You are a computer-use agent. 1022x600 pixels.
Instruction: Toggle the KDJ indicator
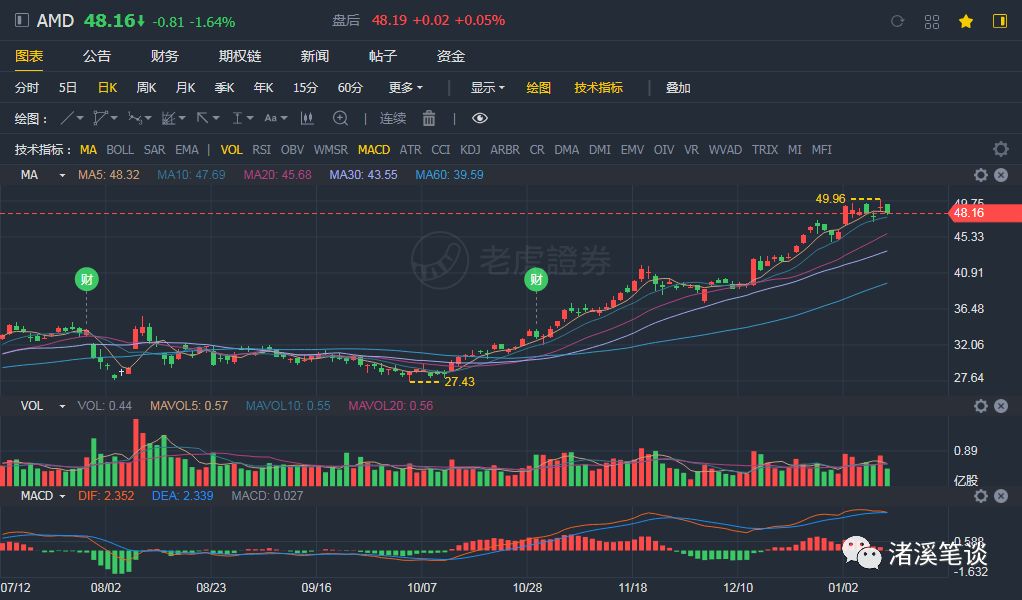(x=470, y=150)
